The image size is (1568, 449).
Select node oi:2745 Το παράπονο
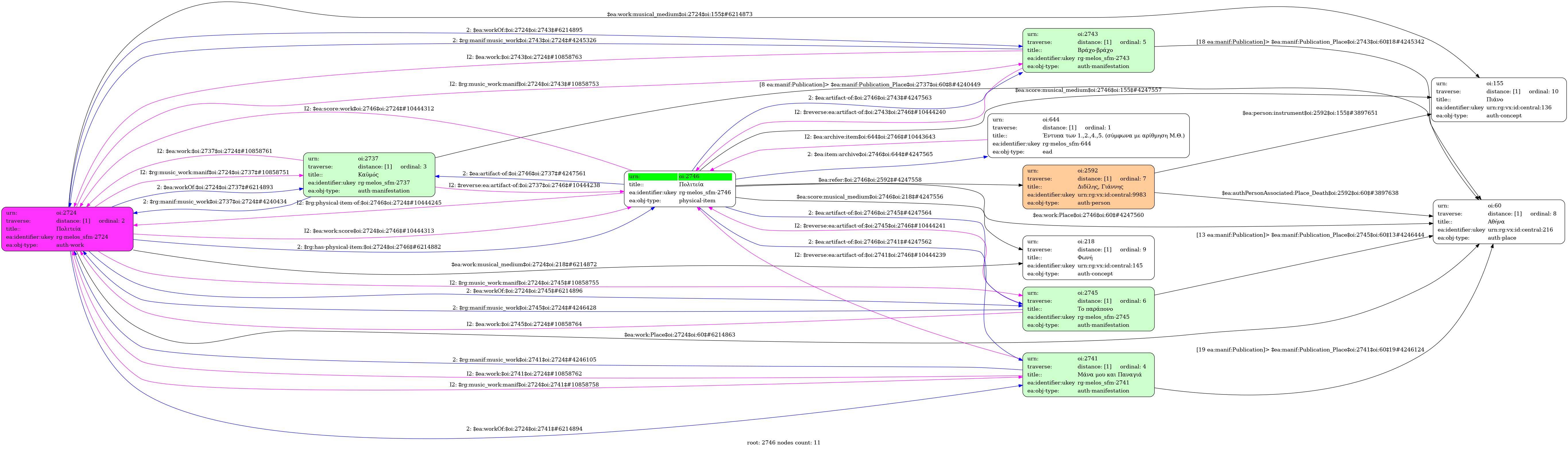tap(1088, 309)
